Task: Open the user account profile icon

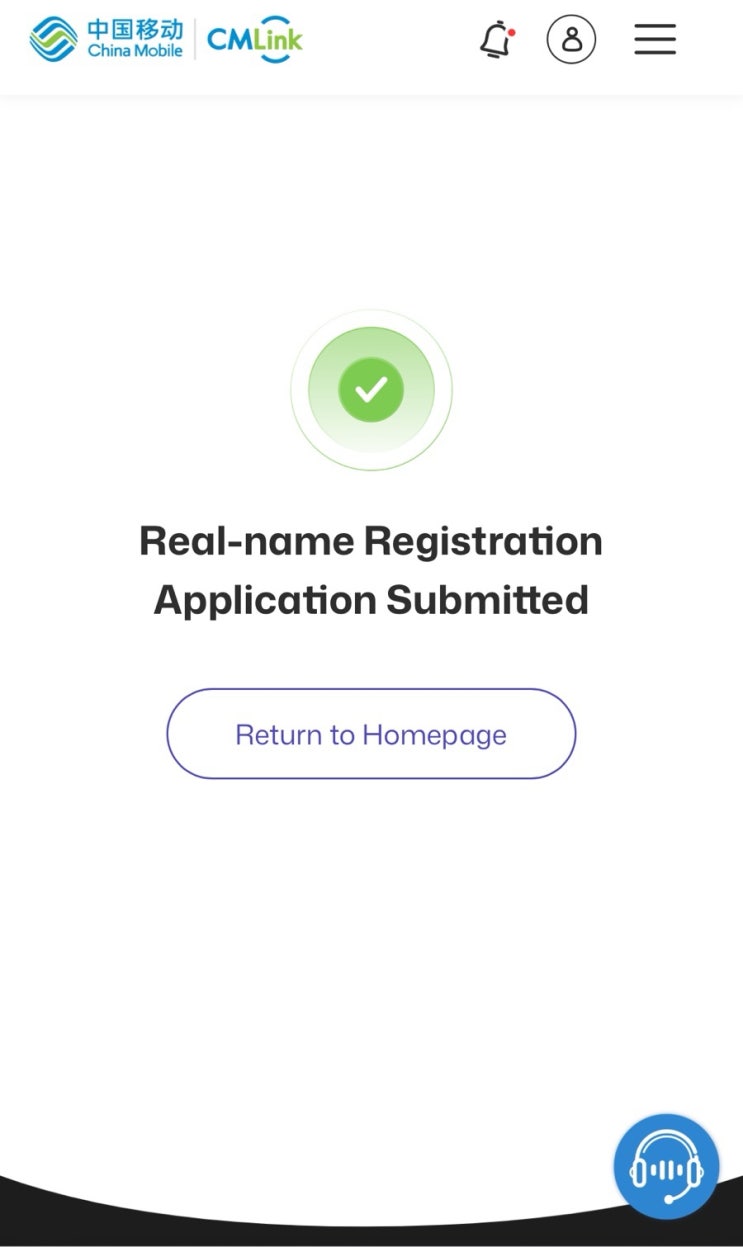Action: tap(571, 40)
